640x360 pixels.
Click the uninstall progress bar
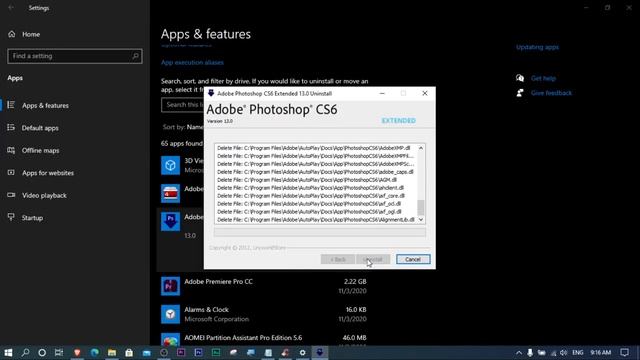[320, 233]
